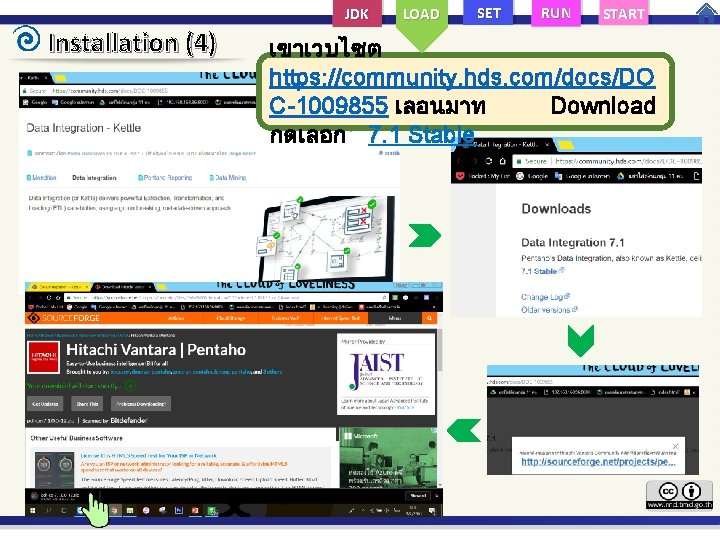Image resolution: width=720 pixels, height=540 pixels.
Task: Click the Microsoft Azure advertisement
Action: point(388,457)
